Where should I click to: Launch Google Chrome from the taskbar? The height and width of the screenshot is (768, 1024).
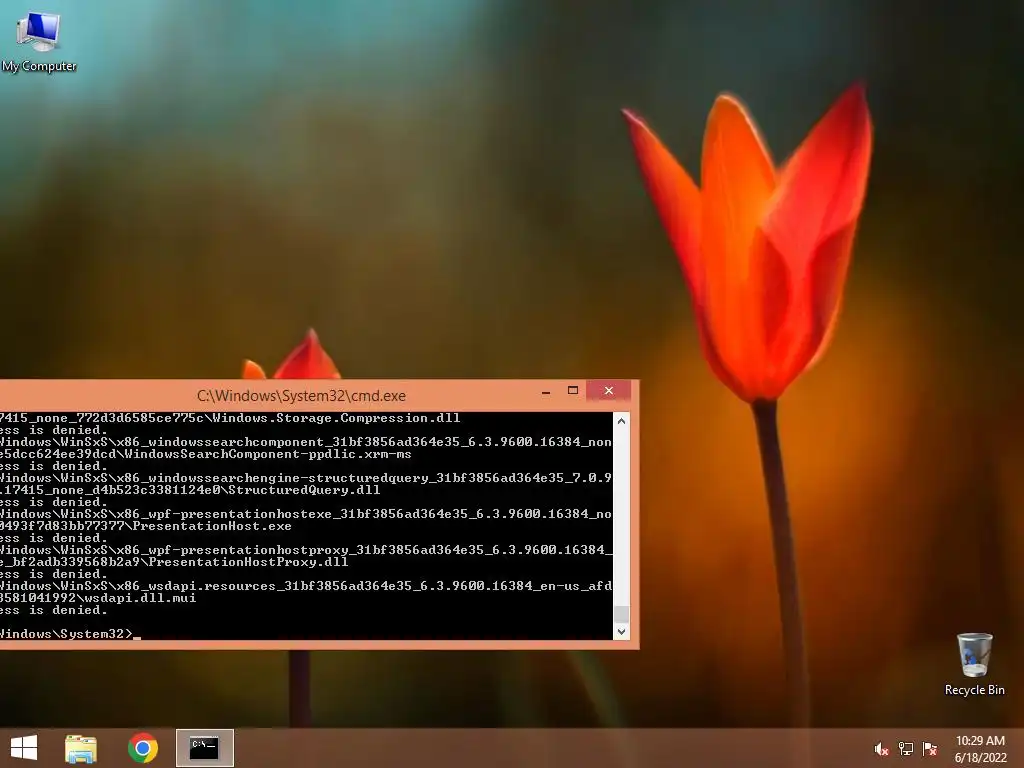click(143, 748)
